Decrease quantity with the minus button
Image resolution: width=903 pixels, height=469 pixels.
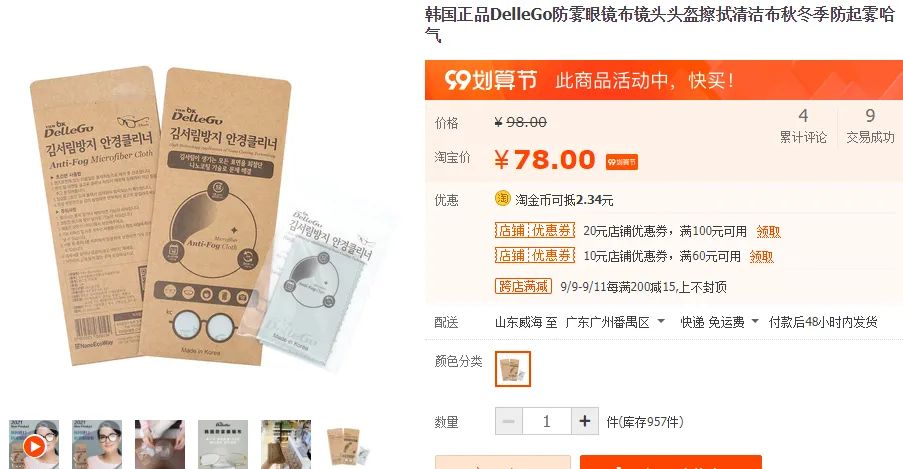tap(509, 421)
